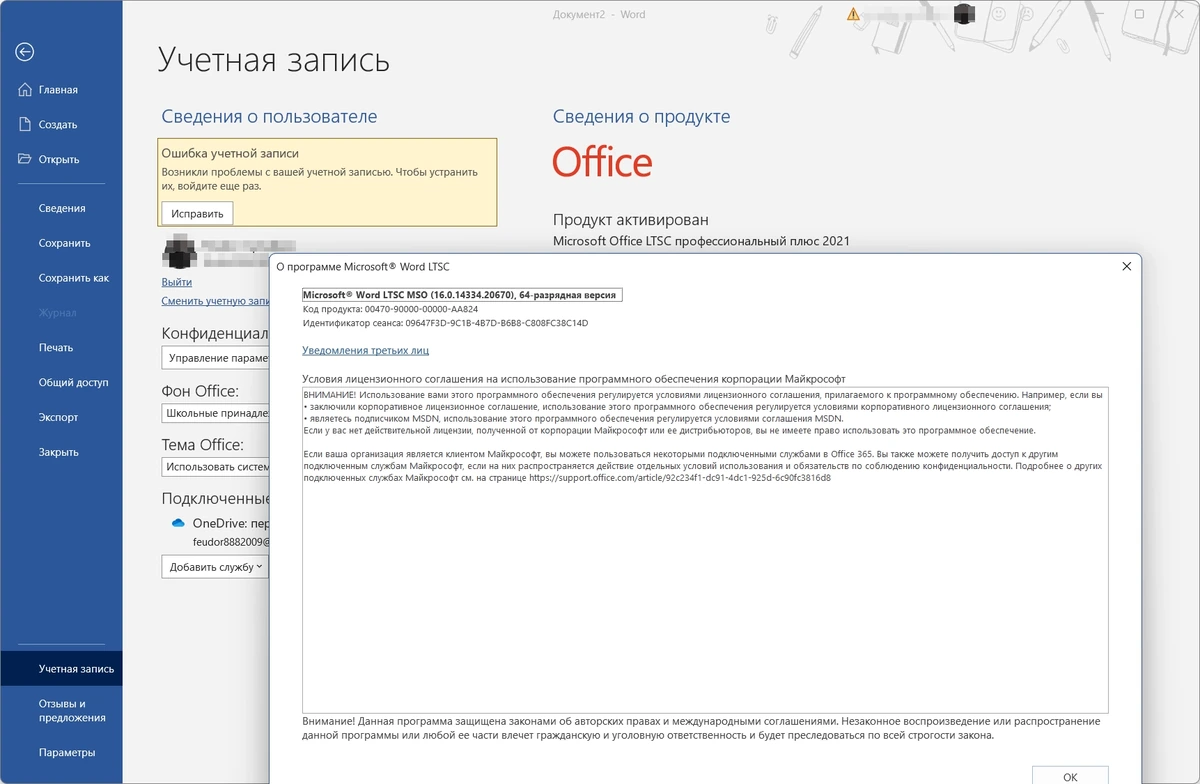Click the Выйти sign-out link
The image size is (1200, 784).
click(177, 282)
